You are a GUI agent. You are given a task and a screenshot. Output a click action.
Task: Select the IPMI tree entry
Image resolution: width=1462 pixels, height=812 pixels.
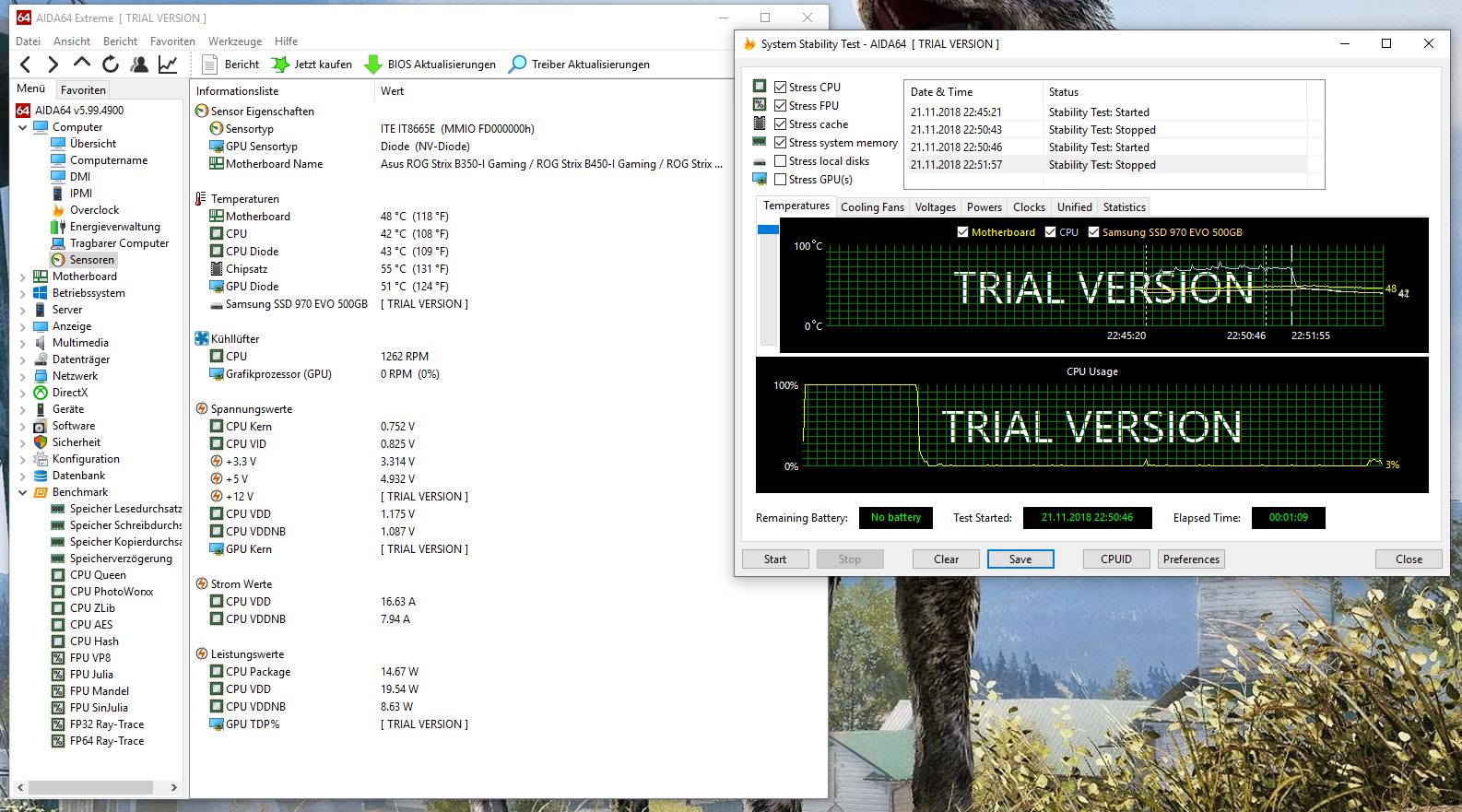pos(81,194)
